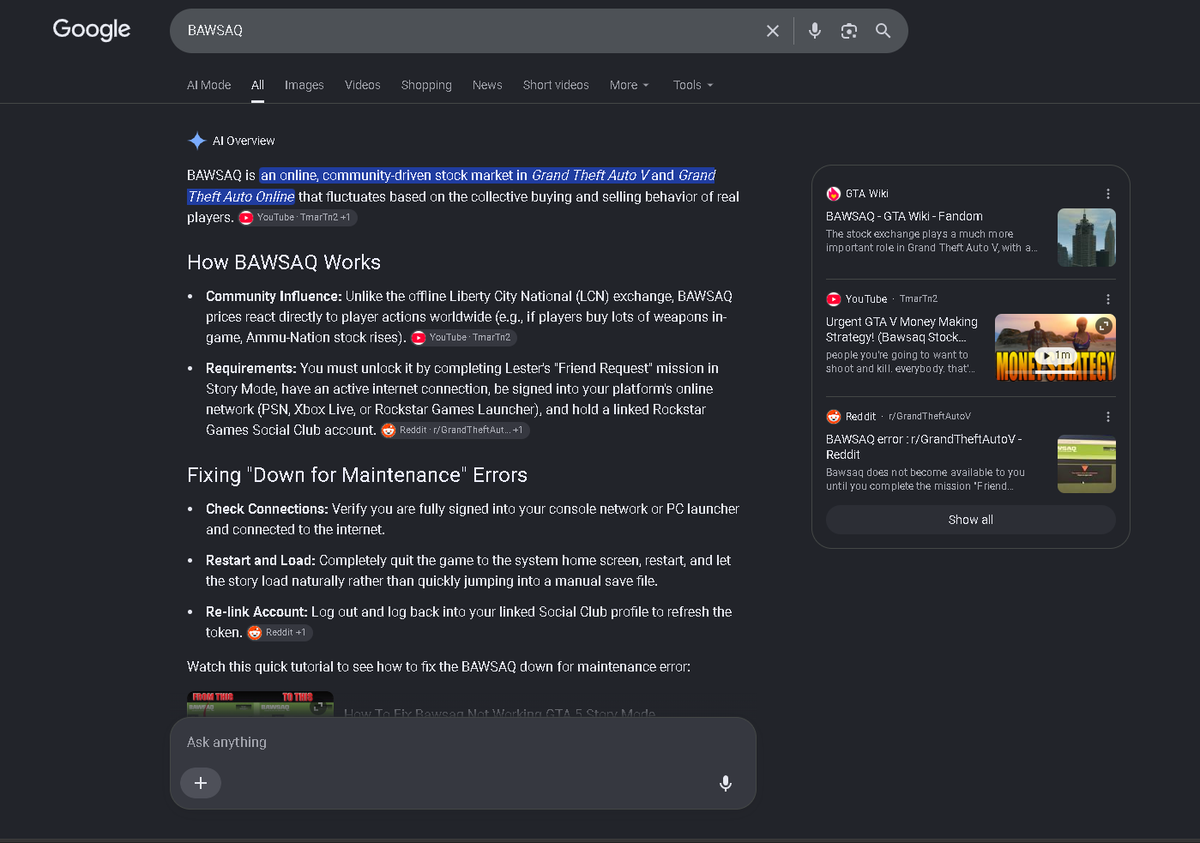Open the News tab

tap(487, 85)
